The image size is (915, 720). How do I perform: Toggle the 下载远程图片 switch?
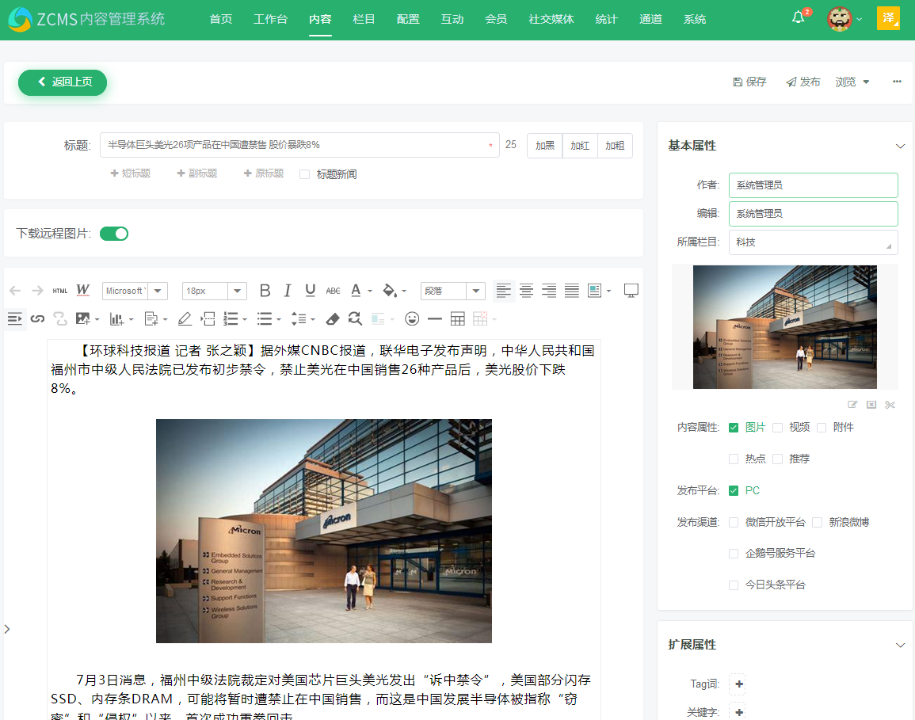pos(114,233)
